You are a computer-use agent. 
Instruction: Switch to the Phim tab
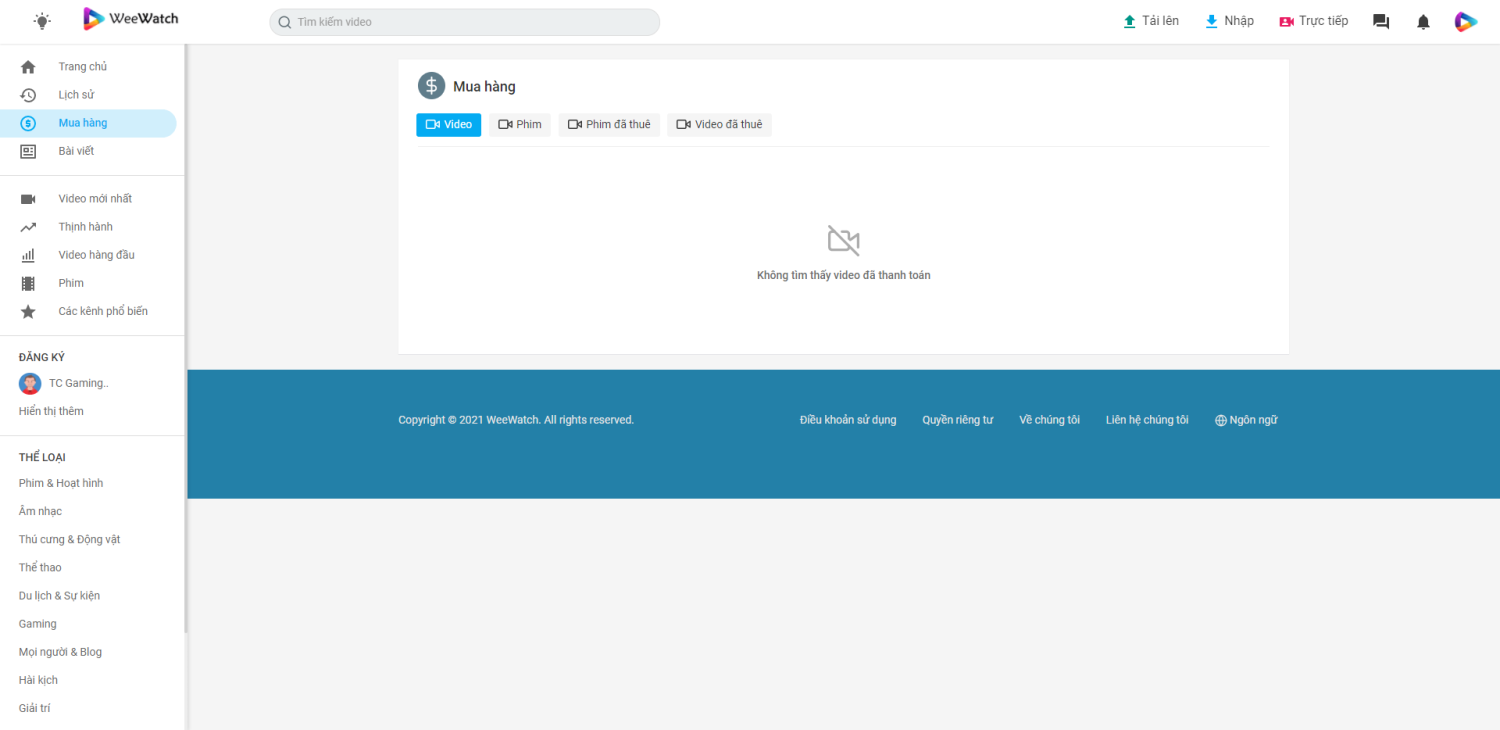(x=520, y=125)
